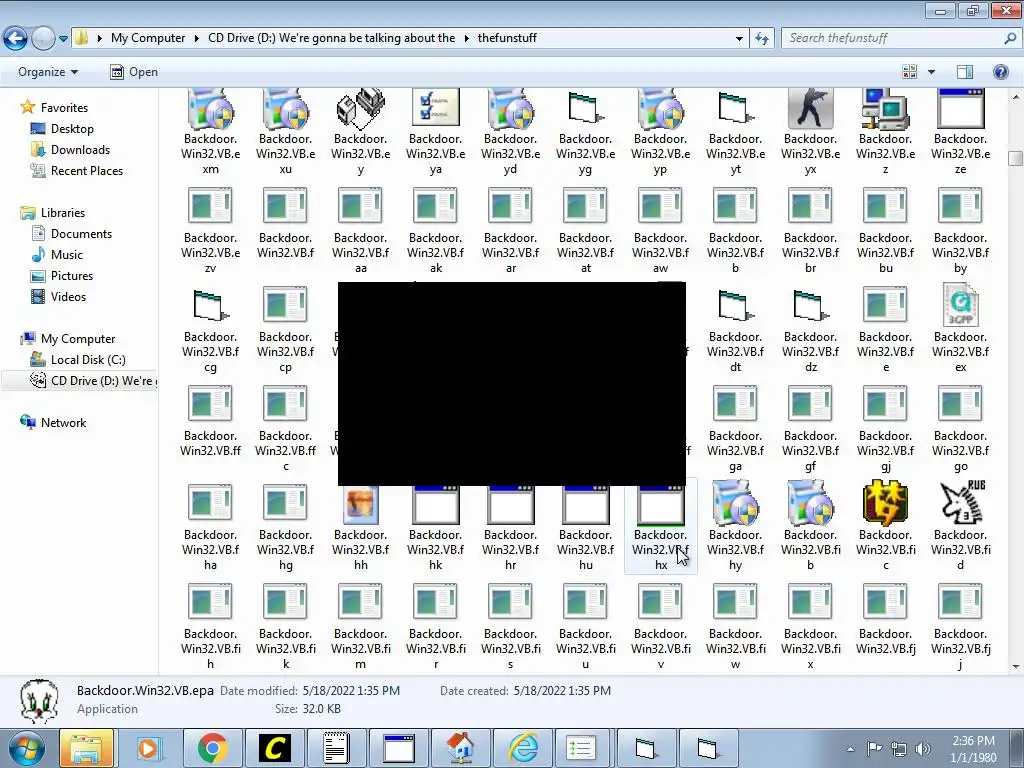Screen dimensions: 1024x768
Task: Select Music library
Action: [x=67, y=255]
